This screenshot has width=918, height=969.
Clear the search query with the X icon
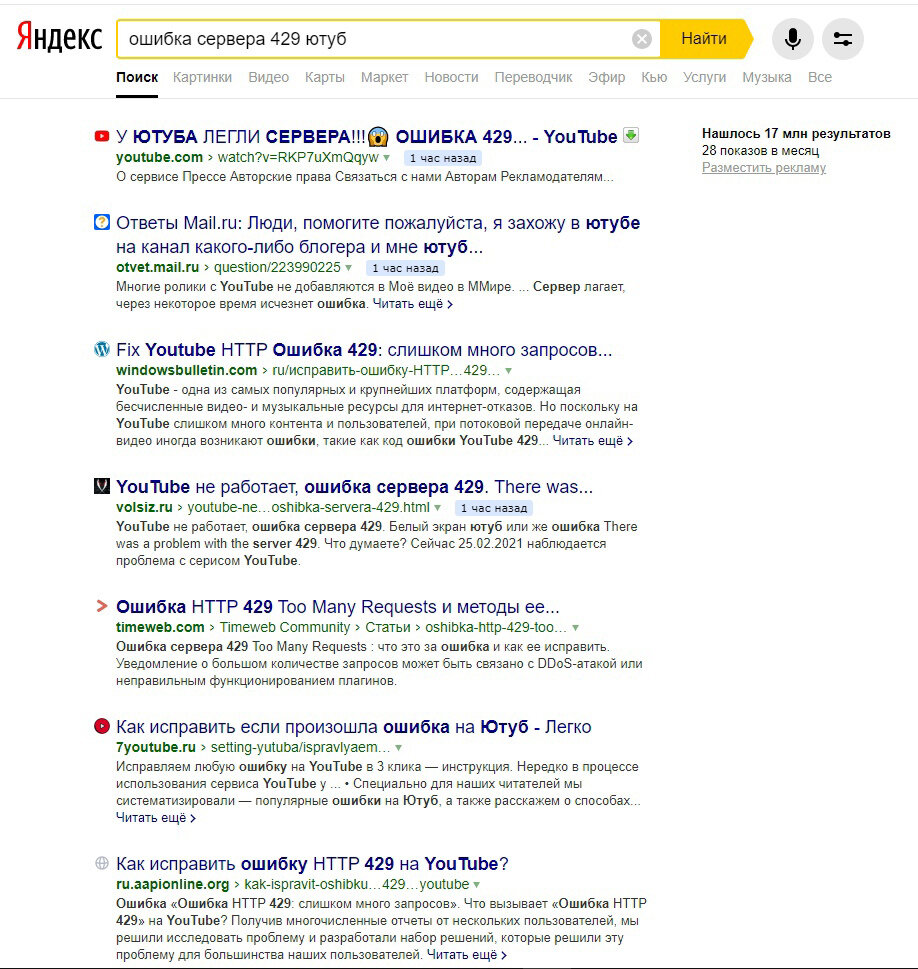[642, 39]
